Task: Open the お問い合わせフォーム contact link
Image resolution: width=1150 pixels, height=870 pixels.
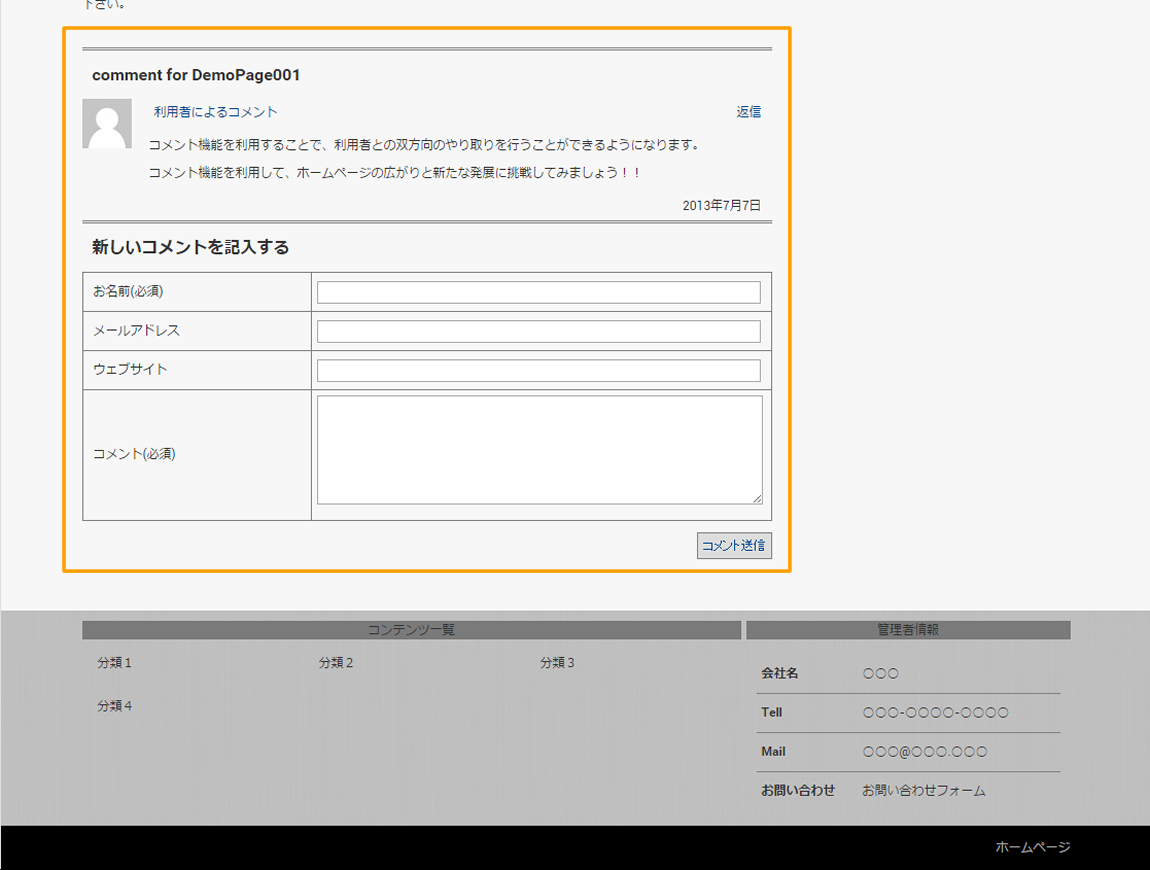Action: [x=923, y=791]
